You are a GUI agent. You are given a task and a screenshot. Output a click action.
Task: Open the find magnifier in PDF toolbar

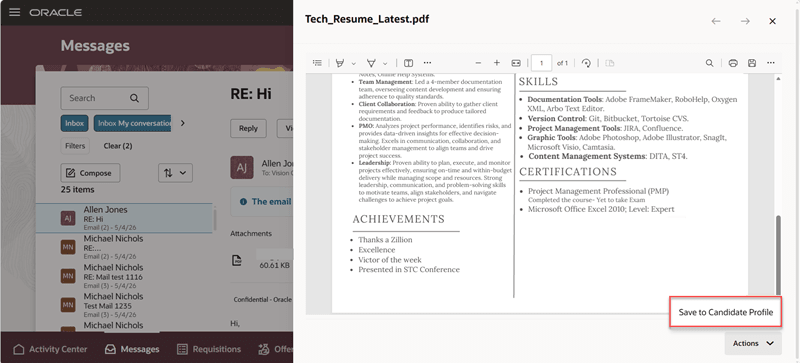pyautogui.click(x=709, y=63)
